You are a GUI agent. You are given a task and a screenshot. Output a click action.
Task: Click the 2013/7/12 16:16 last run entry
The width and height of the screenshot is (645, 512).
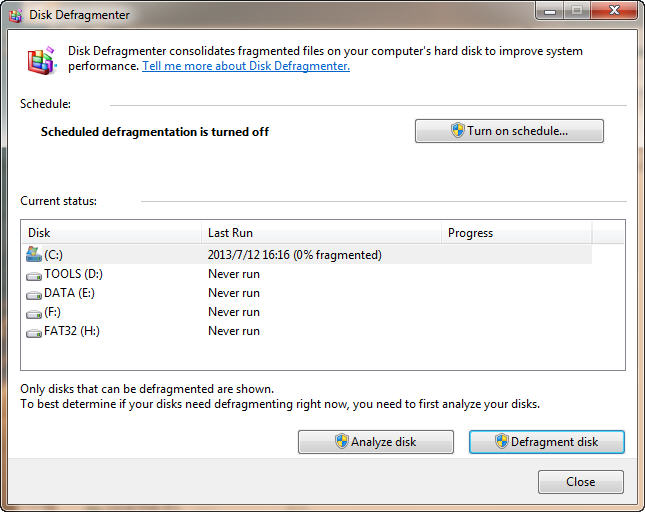[x=295, y=255]
